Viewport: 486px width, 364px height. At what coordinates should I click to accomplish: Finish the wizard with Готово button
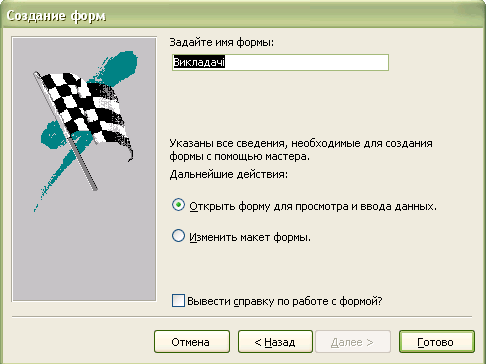click(437, 342)
